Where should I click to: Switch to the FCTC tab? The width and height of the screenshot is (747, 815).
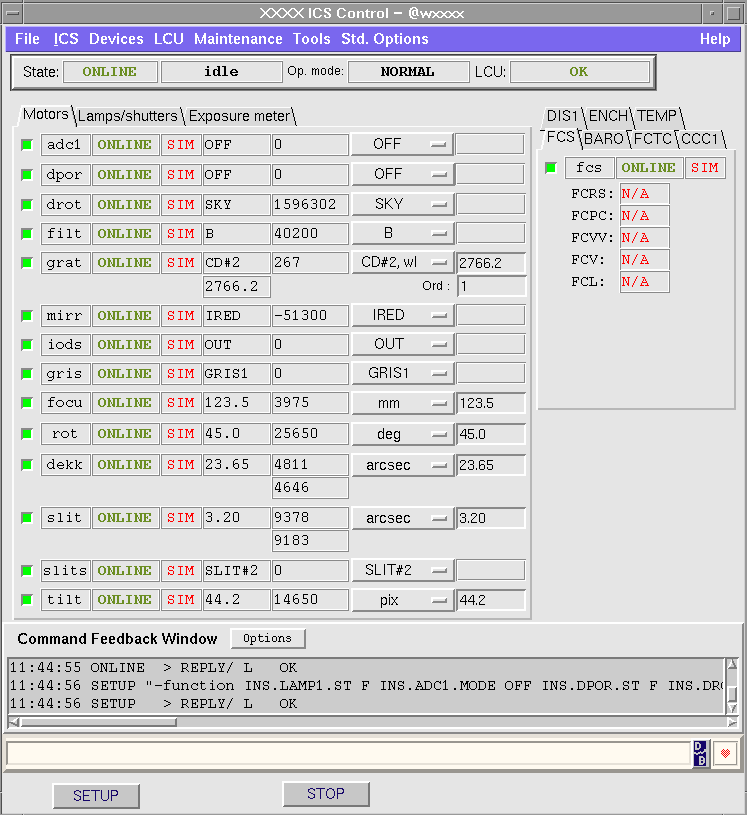point(653,139)
